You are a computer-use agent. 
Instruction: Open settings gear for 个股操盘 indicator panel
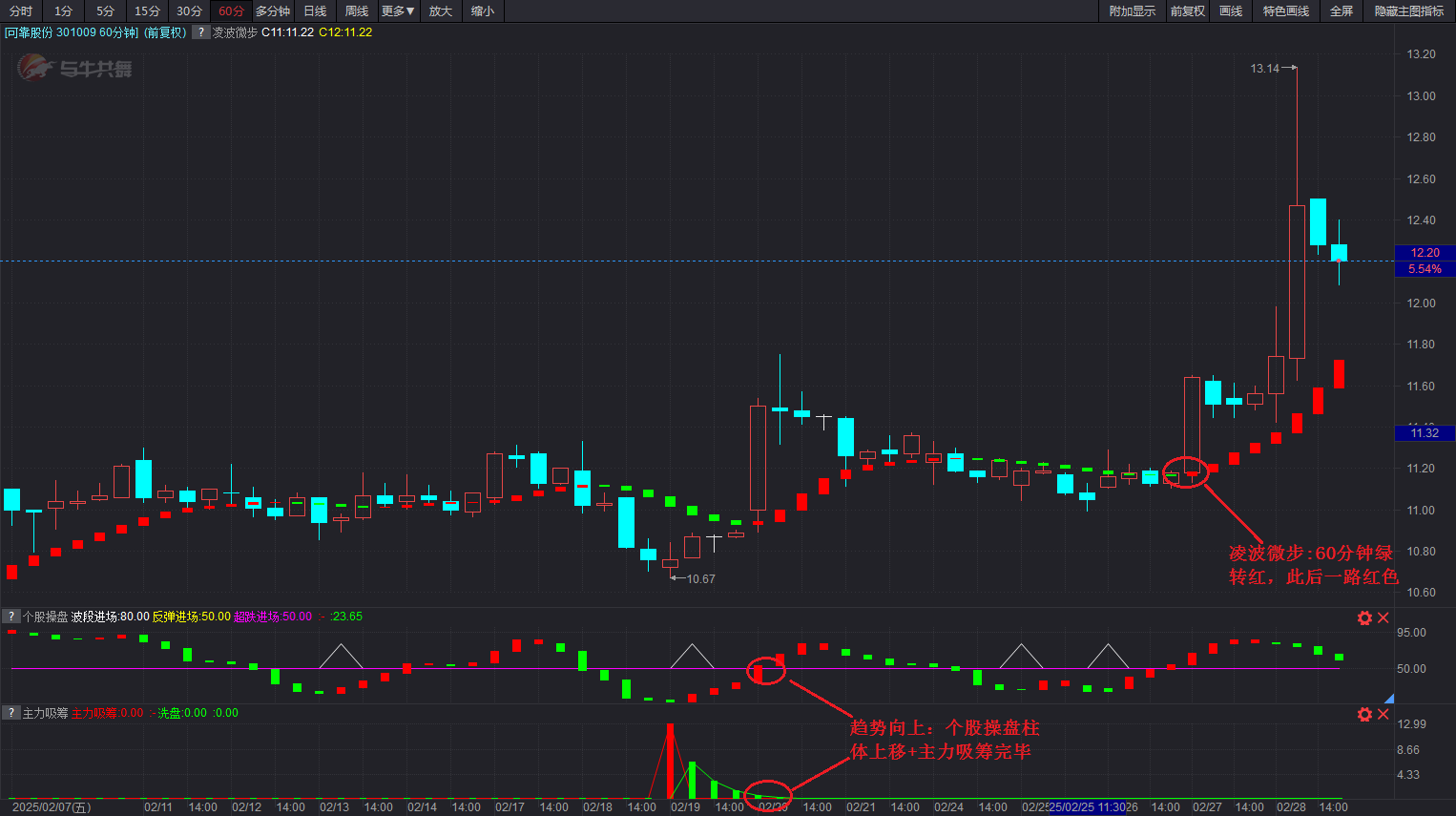click(1364, 617)
